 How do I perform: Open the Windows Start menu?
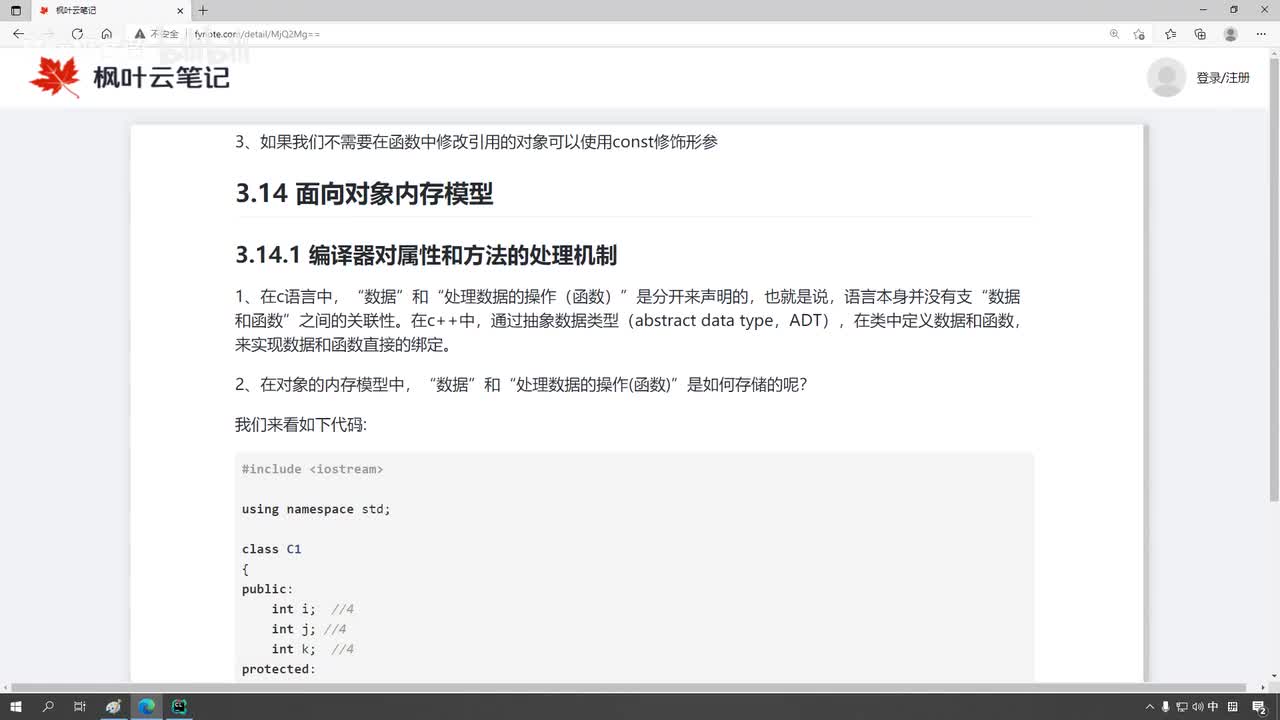pos(16,707)
